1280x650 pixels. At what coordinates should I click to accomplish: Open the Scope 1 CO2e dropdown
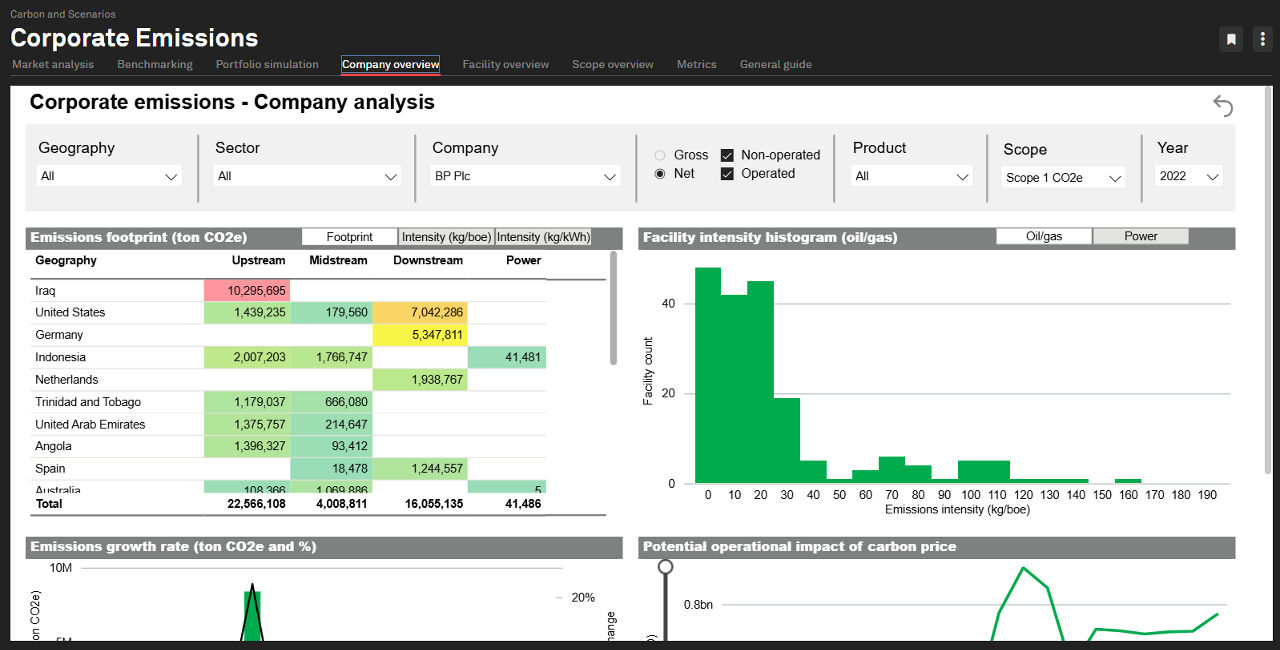point(1064,178)
